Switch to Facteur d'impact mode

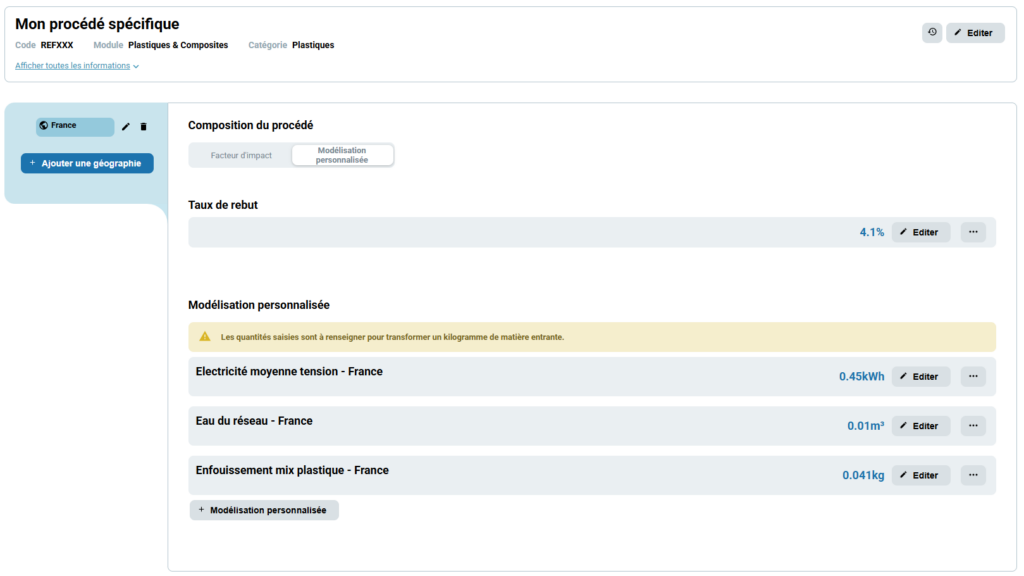coord(241,155)
